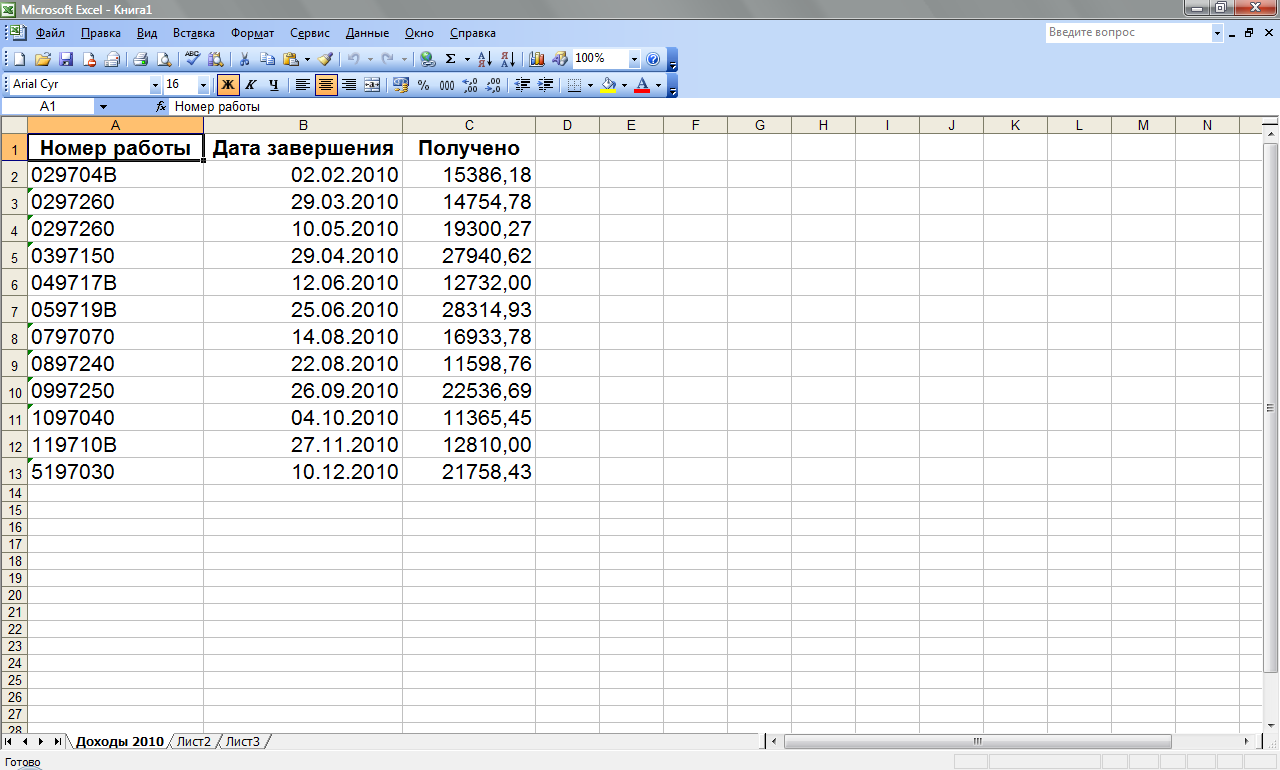1280x770 pixels.
Task: Switch to the Лист3 sheet tab
Action: (x=242, y=742)
